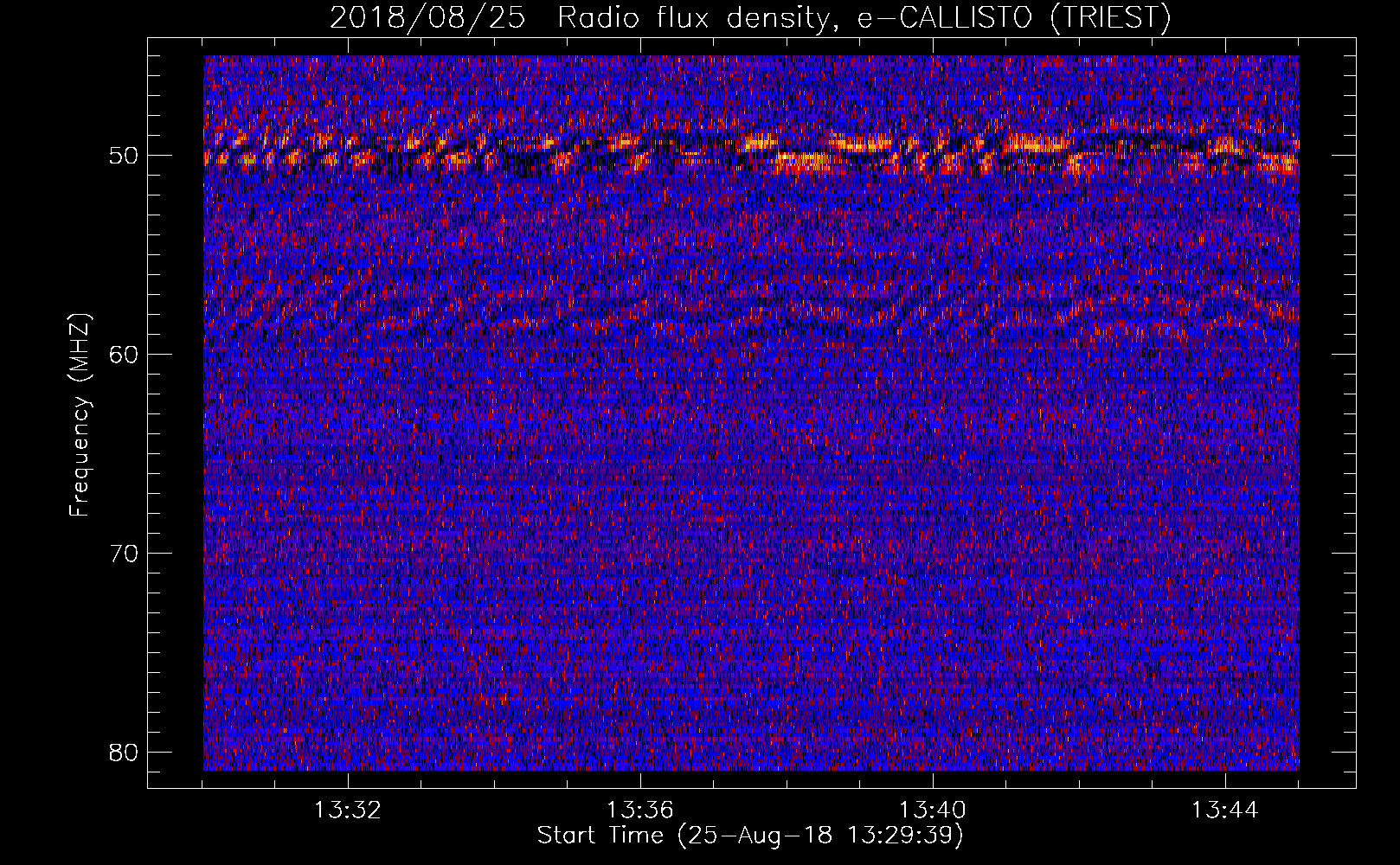This screenshot has height=865, width=1400.
Task: Click the 50 frequency tick label
Action: tap(125, 156)
